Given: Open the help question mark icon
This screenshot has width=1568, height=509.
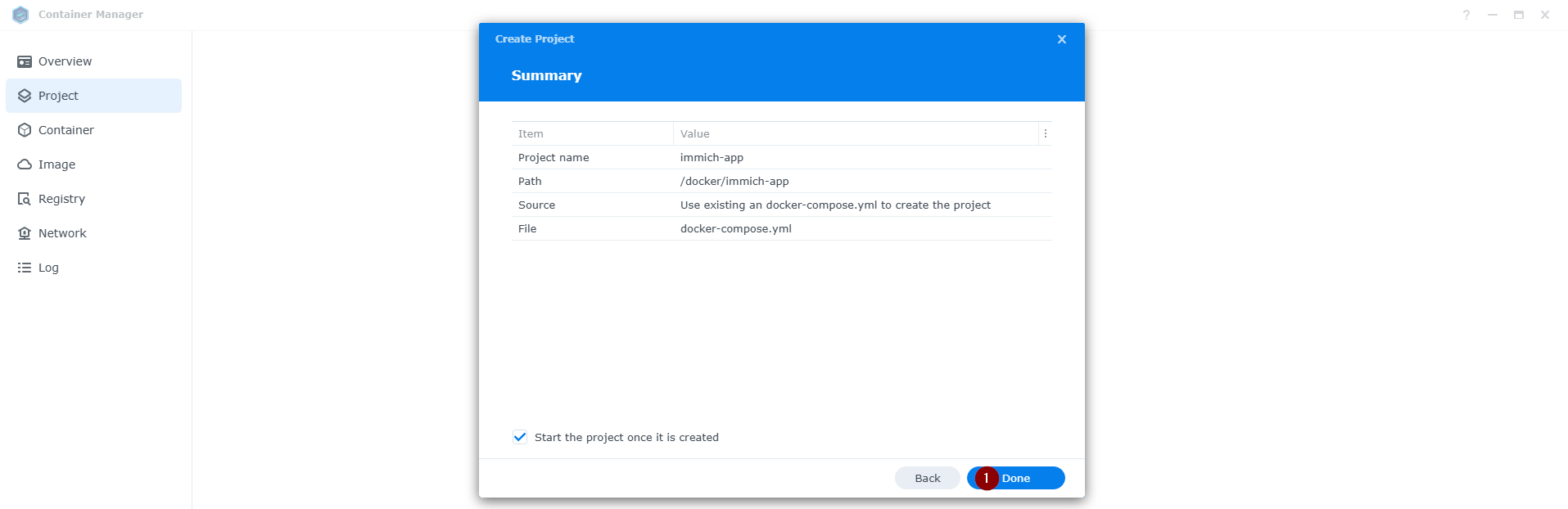Looking at the screenshot, I should [x=1466, y=15].
